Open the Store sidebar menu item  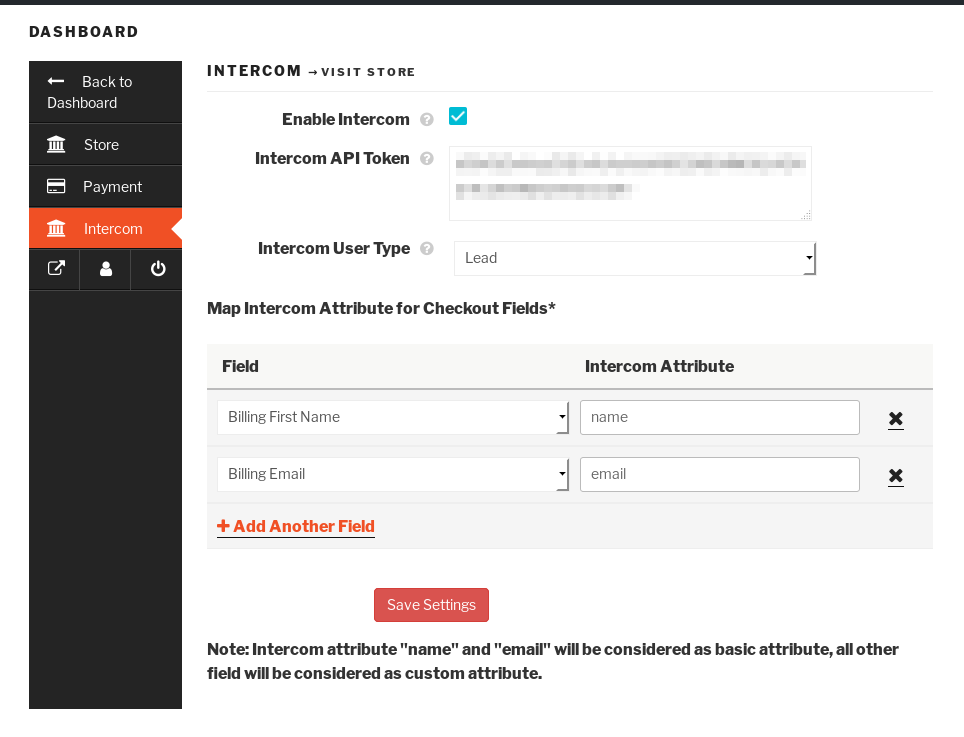coord(105,144)
